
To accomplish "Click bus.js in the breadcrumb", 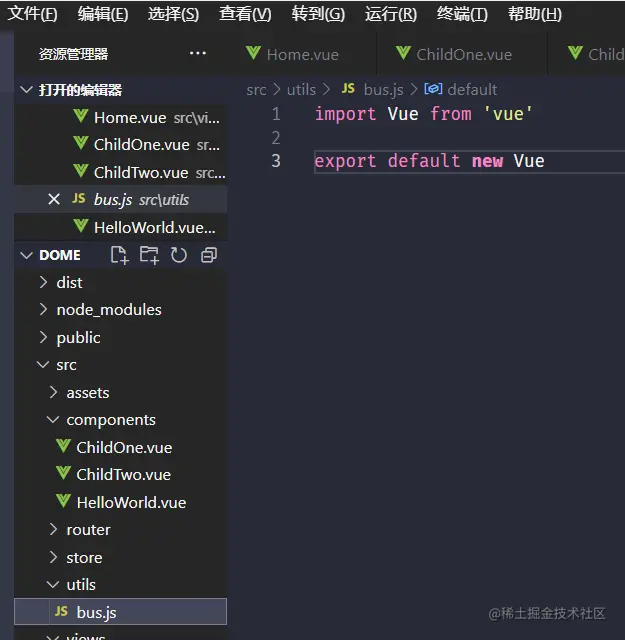I will click(x=383, y=89).
